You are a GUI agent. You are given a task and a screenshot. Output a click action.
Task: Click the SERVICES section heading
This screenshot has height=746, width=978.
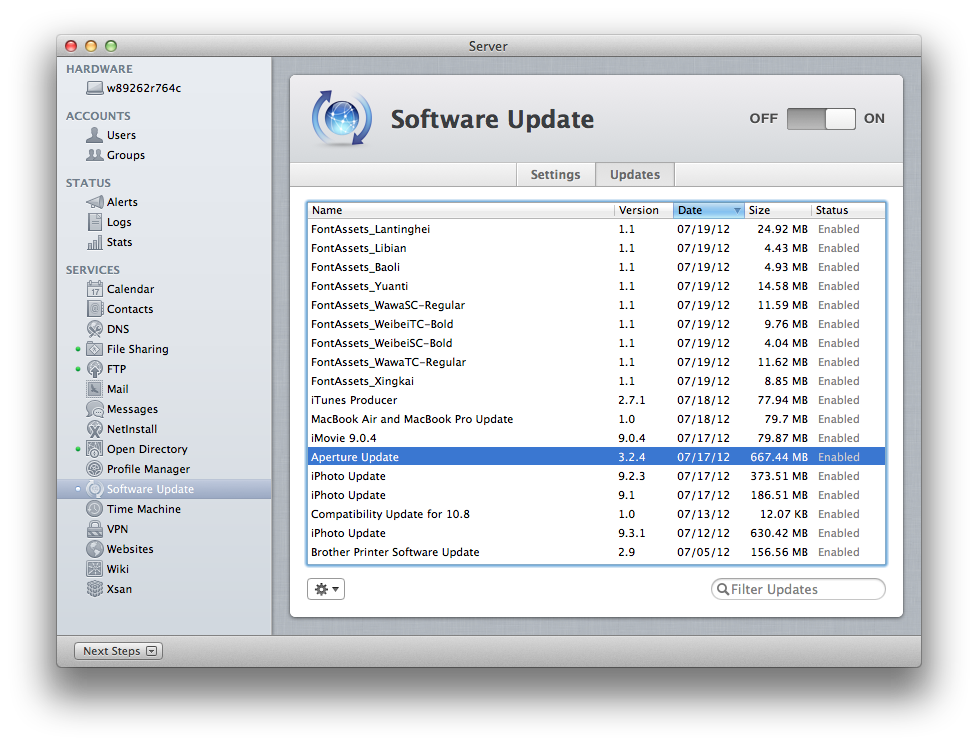tap(92, 270)
